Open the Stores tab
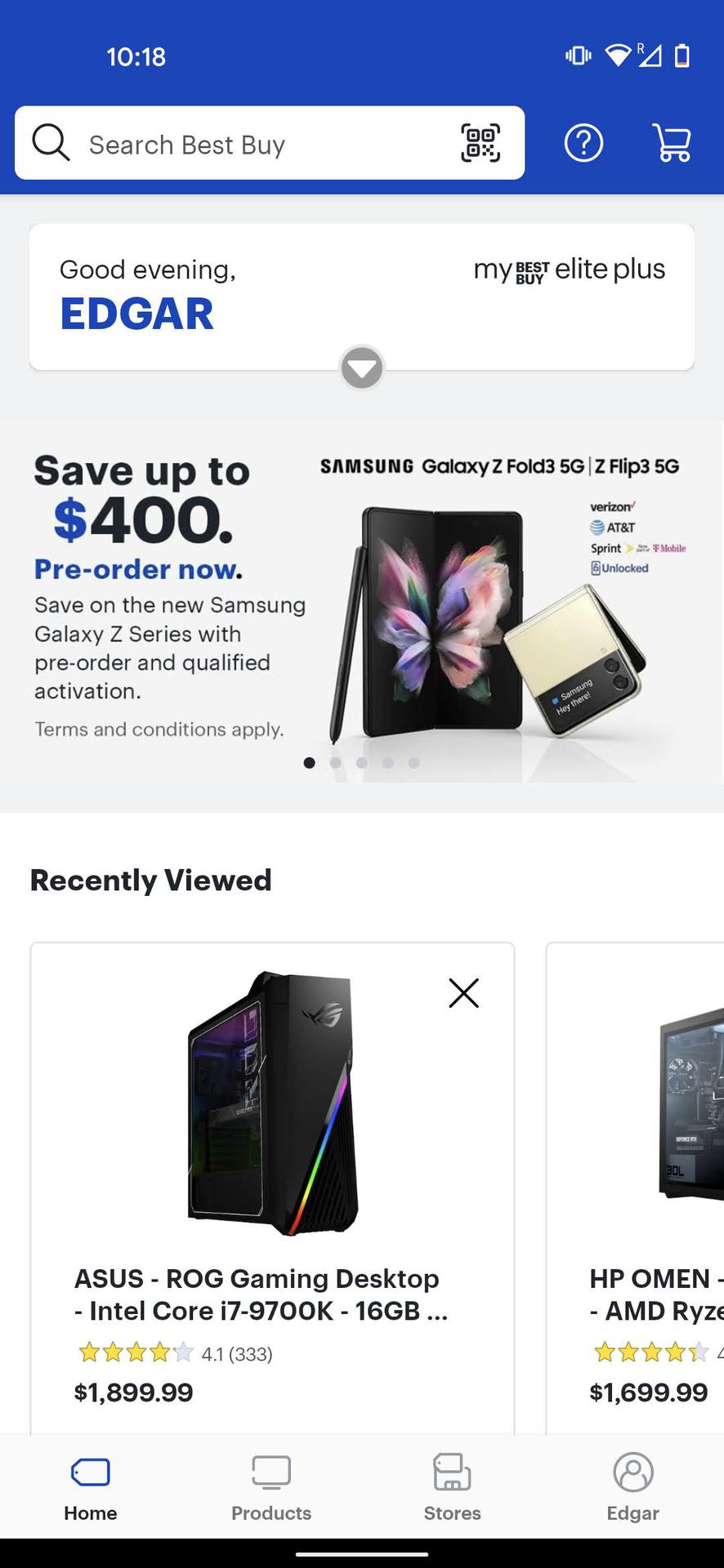The width and height of the screenshot is (724, 1568). [452, 1489]
